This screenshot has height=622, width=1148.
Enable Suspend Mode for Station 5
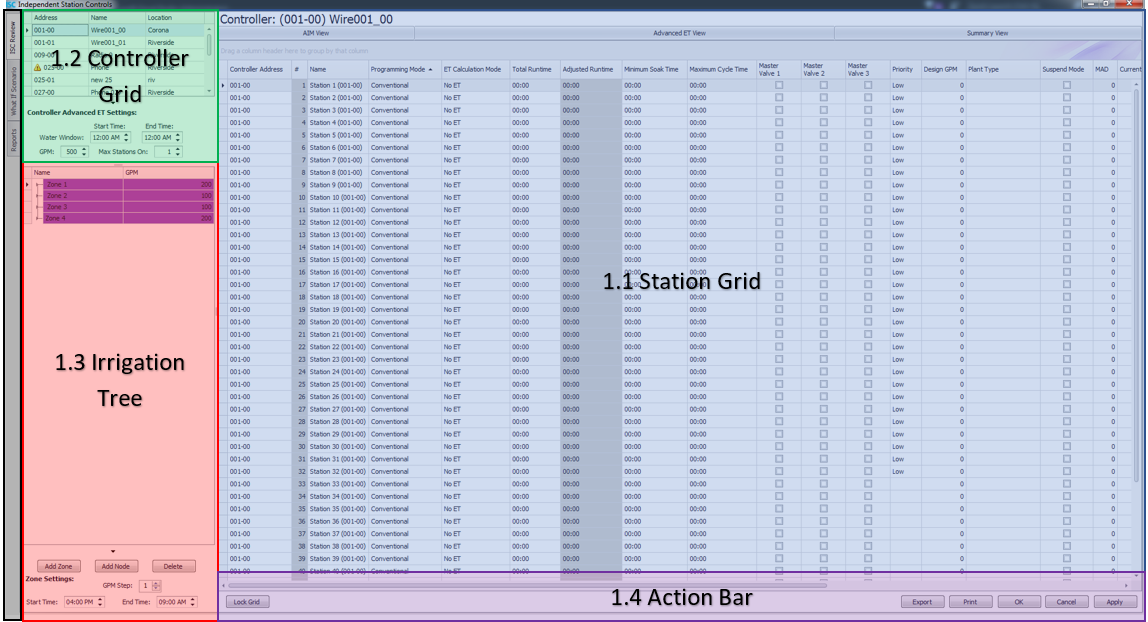(x=1067, y=135)
